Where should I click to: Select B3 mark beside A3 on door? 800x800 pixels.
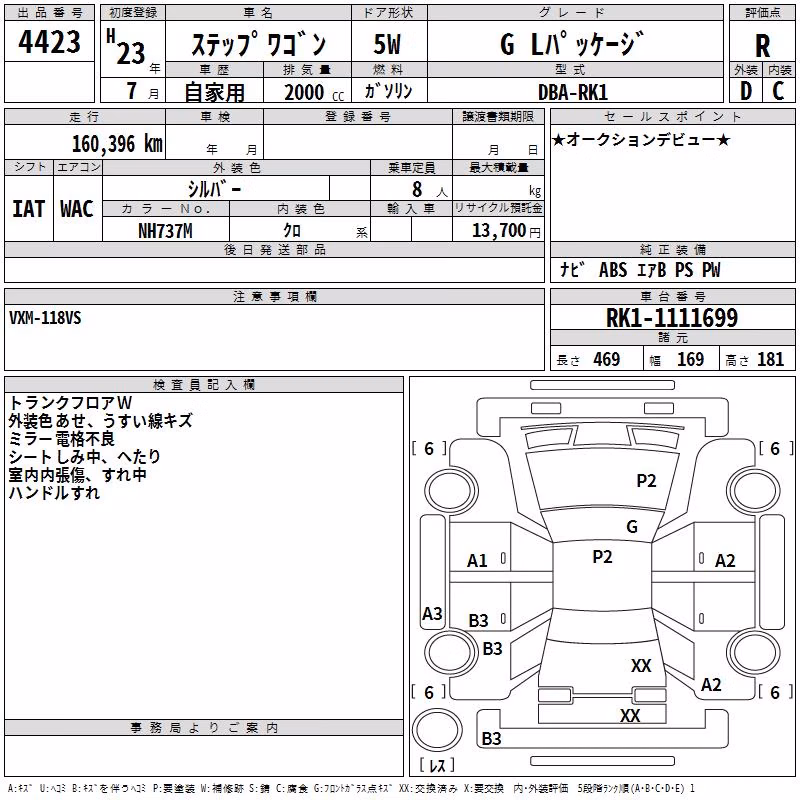tap(479, 620)
